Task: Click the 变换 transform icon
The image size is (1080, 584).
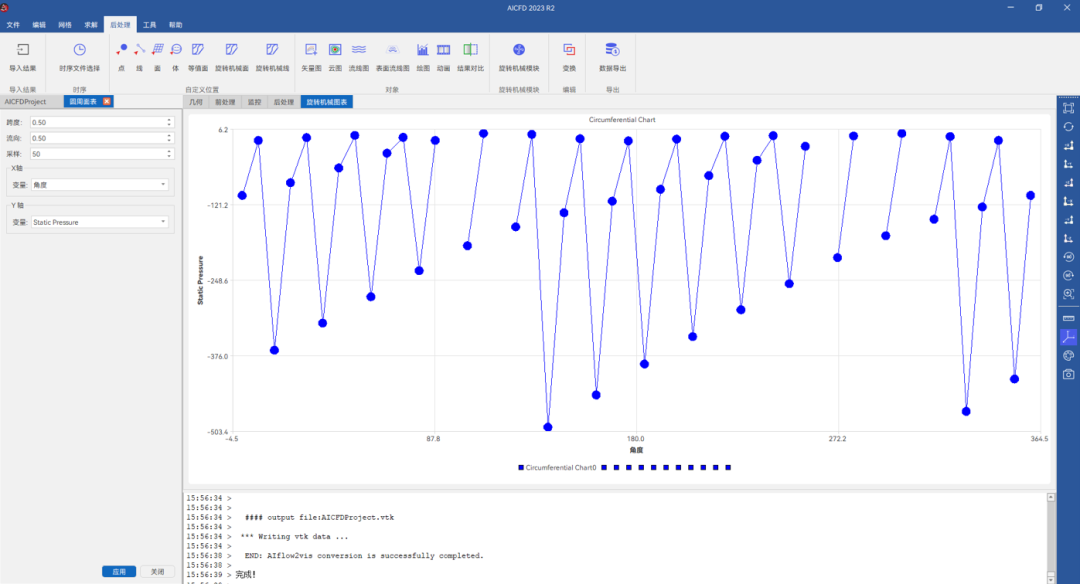Action: point(569,50)
